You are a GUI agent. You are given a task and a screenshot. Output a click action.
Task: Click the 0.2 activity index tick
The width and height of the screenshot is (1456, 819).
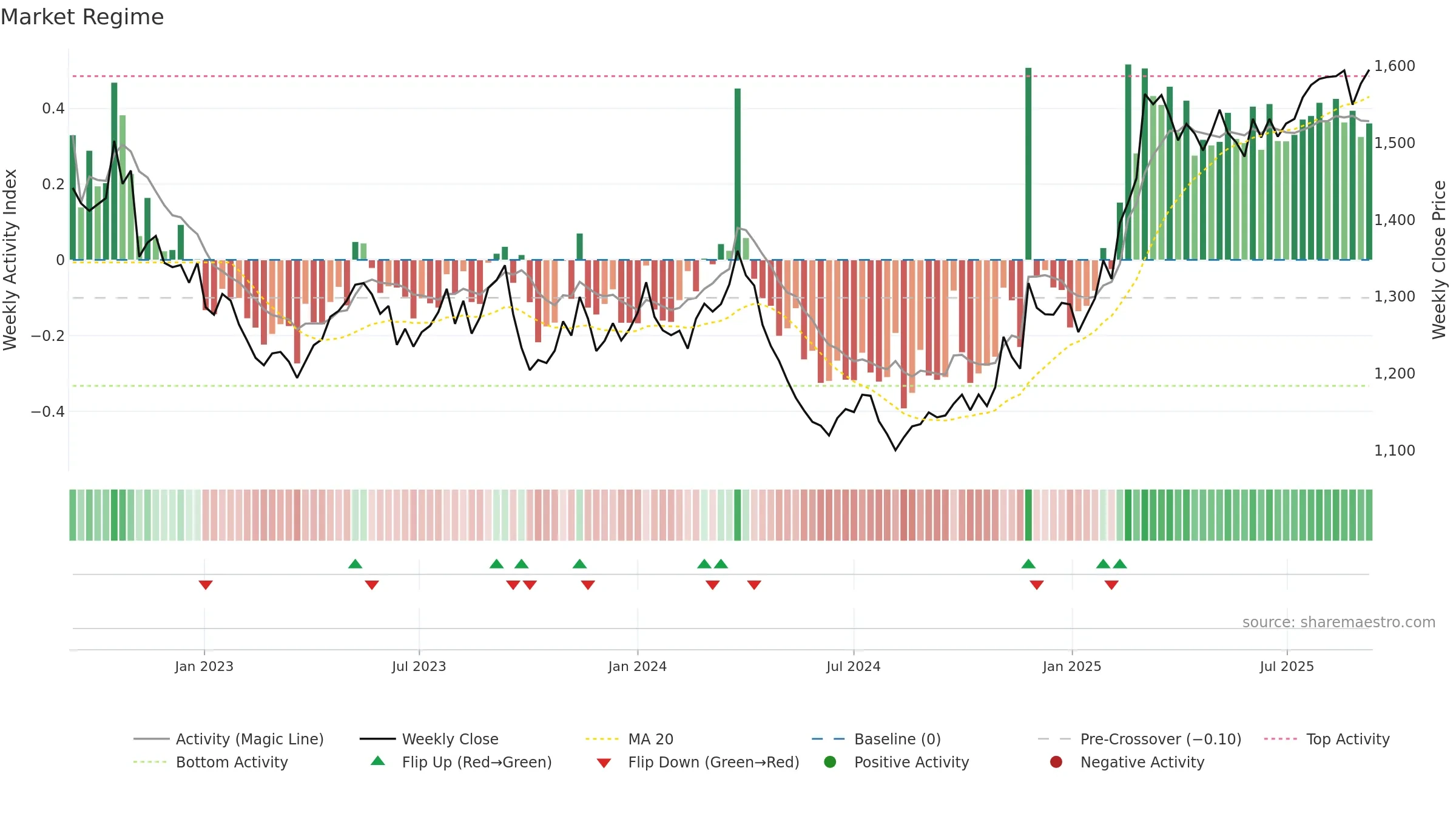53,184
